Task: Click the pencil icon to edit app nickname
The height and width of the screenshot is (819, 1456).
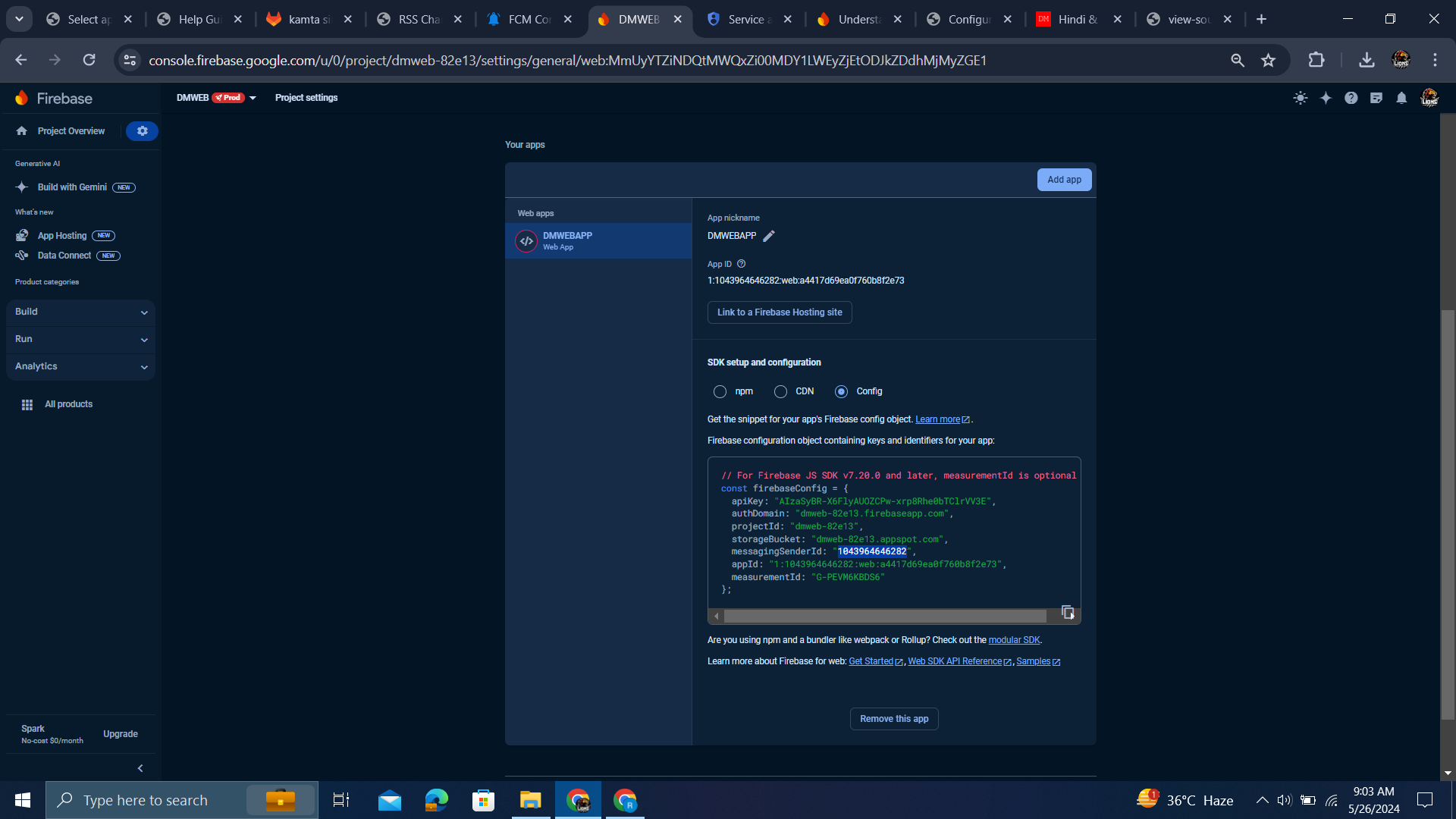Action: [769, 237]
